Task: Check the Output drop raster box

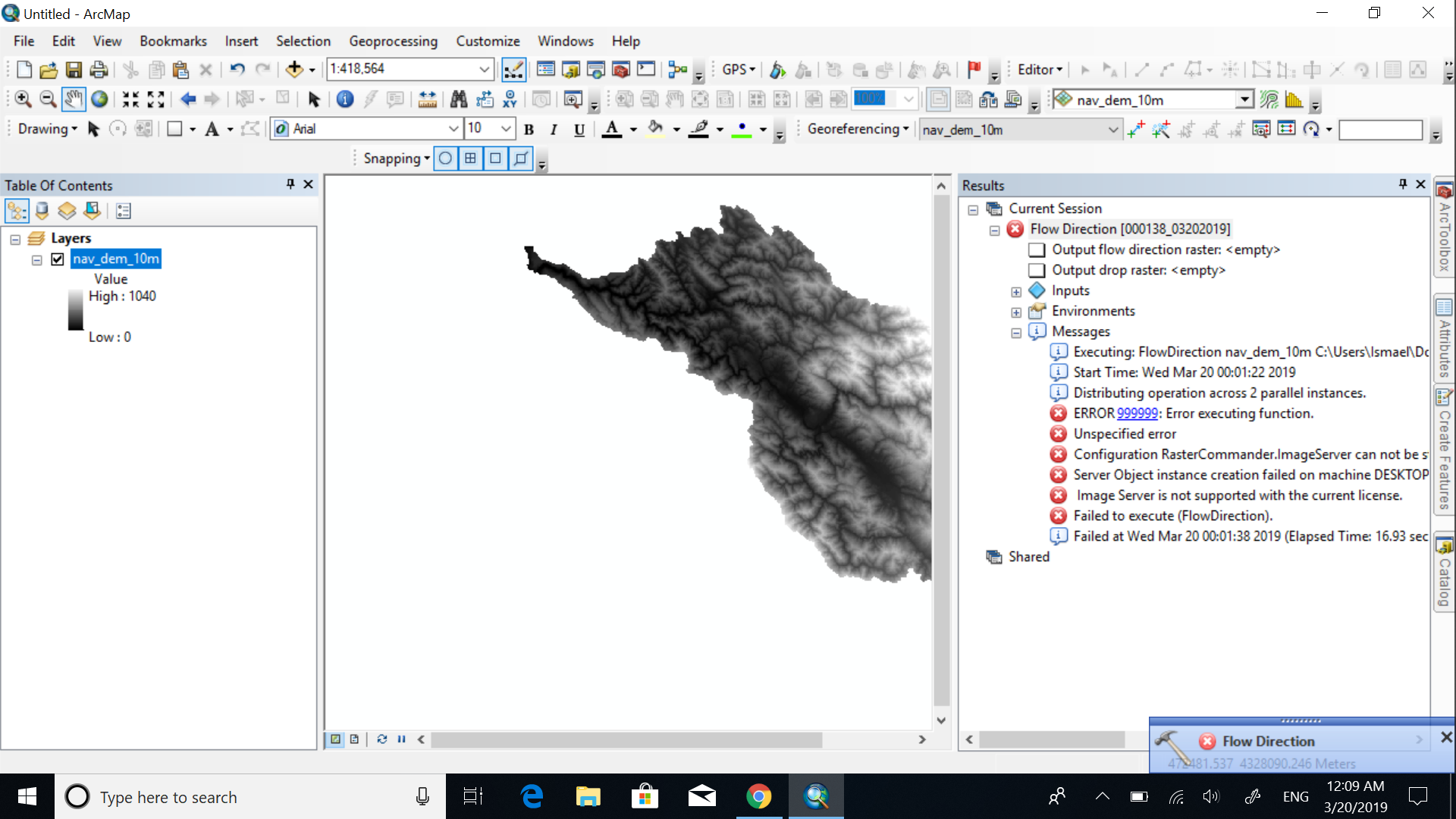Action: [1037, 271]
